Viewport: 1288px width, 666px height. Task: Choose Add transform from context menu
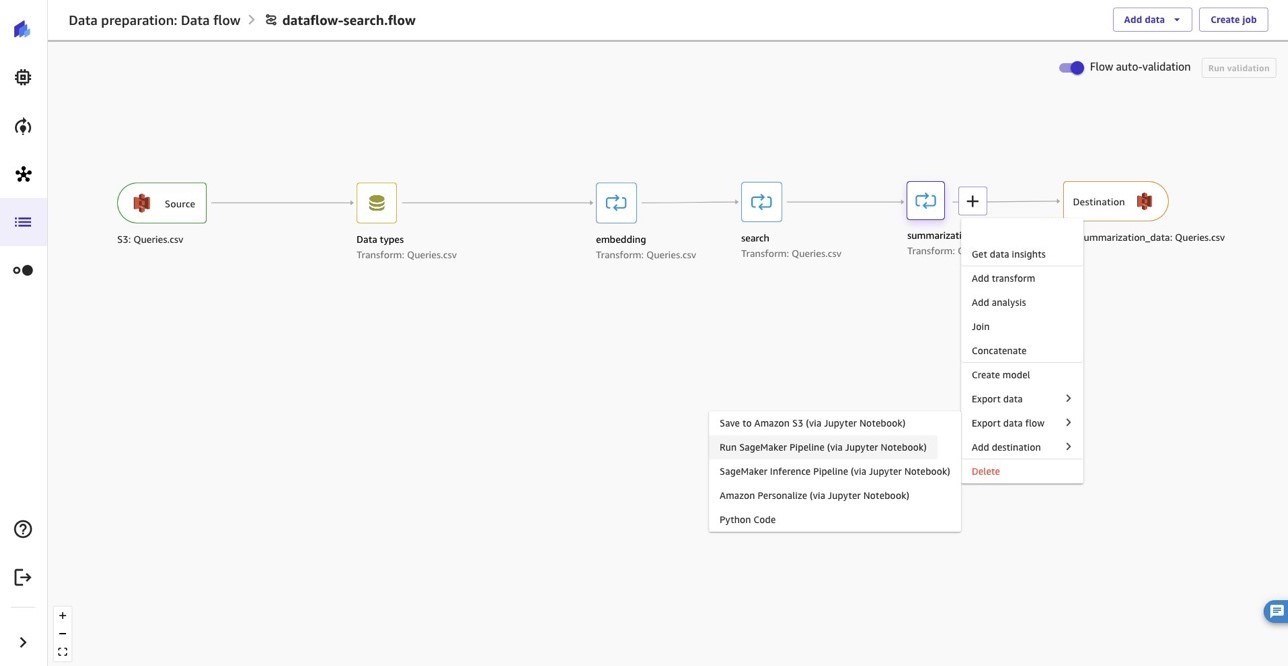(1022, 278)
